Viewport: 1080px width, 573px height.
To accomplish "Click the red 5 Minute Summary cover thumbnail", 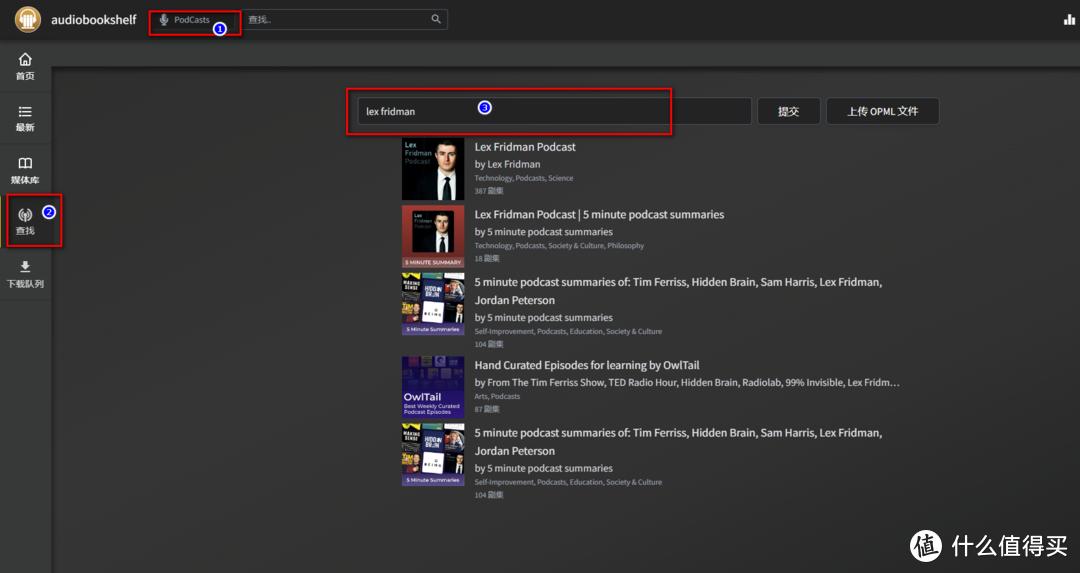I will point(433,236).
